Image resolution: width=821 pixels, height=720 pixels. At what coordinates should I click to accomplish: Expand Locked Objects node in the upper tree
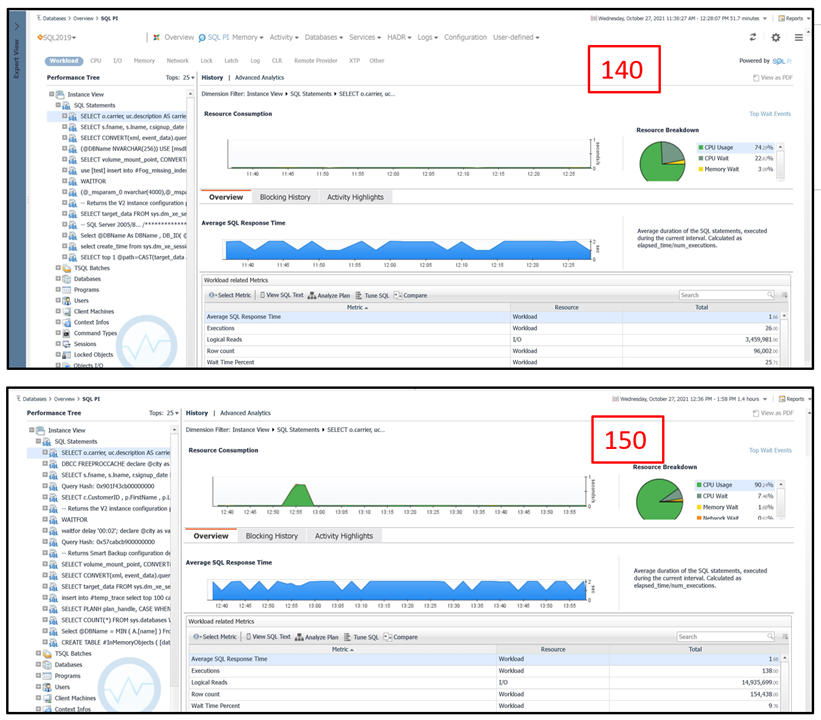[x=58, y=355]
